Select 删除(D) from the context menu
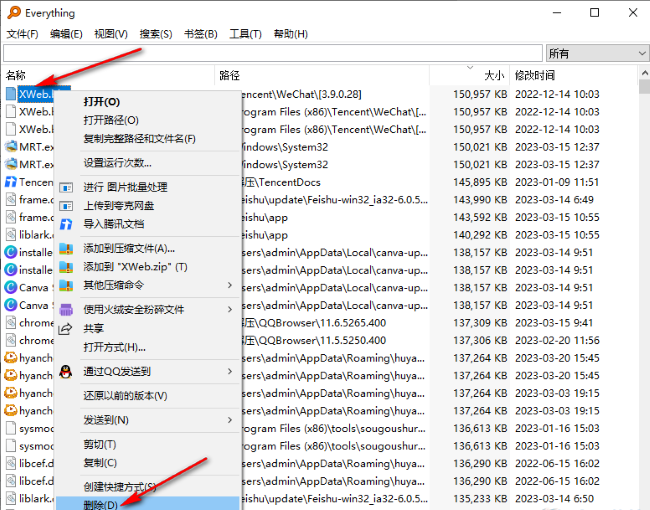The image size is (650, 510). pyautogui.click(x=100, y=504)
